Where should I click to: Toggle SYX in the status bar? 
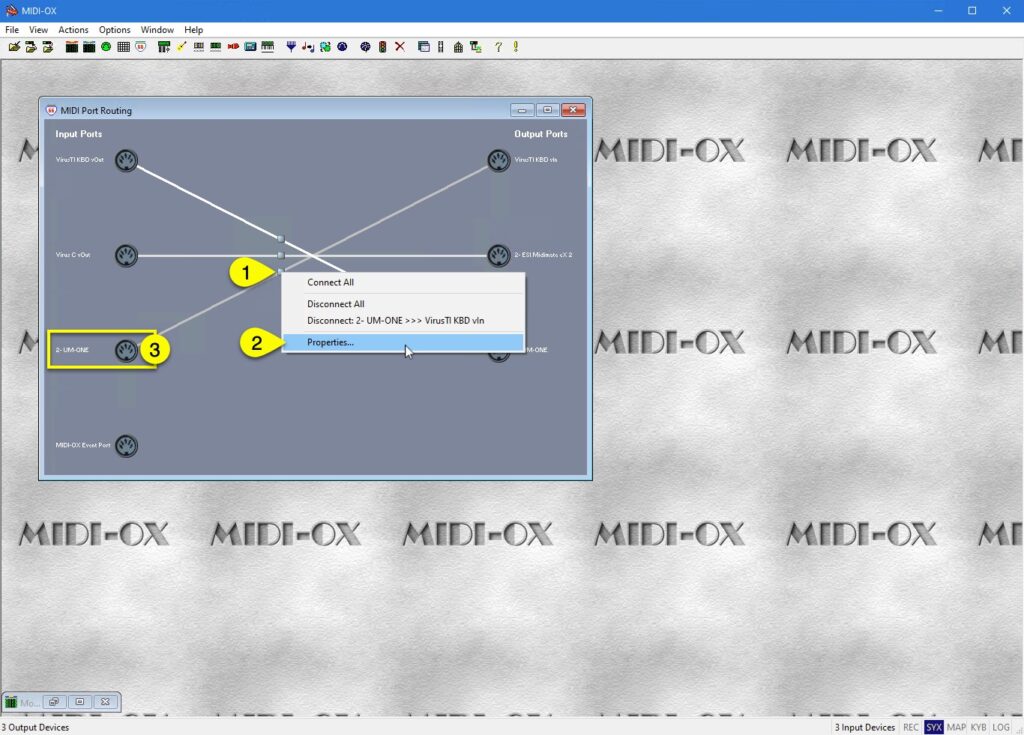[x=934, y=727]
